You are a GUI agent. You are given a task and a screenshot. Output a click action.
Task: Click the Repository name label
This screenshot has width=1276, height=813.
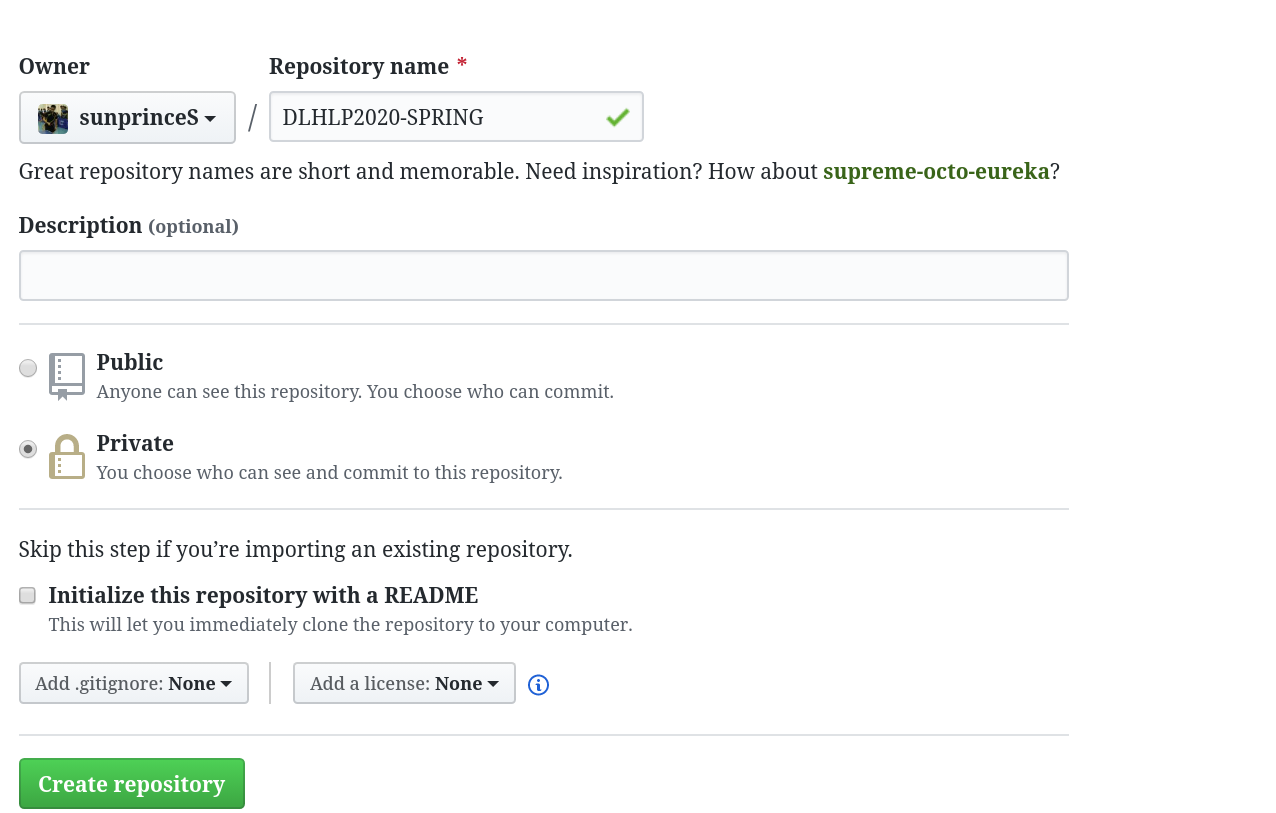coord(359,66)
